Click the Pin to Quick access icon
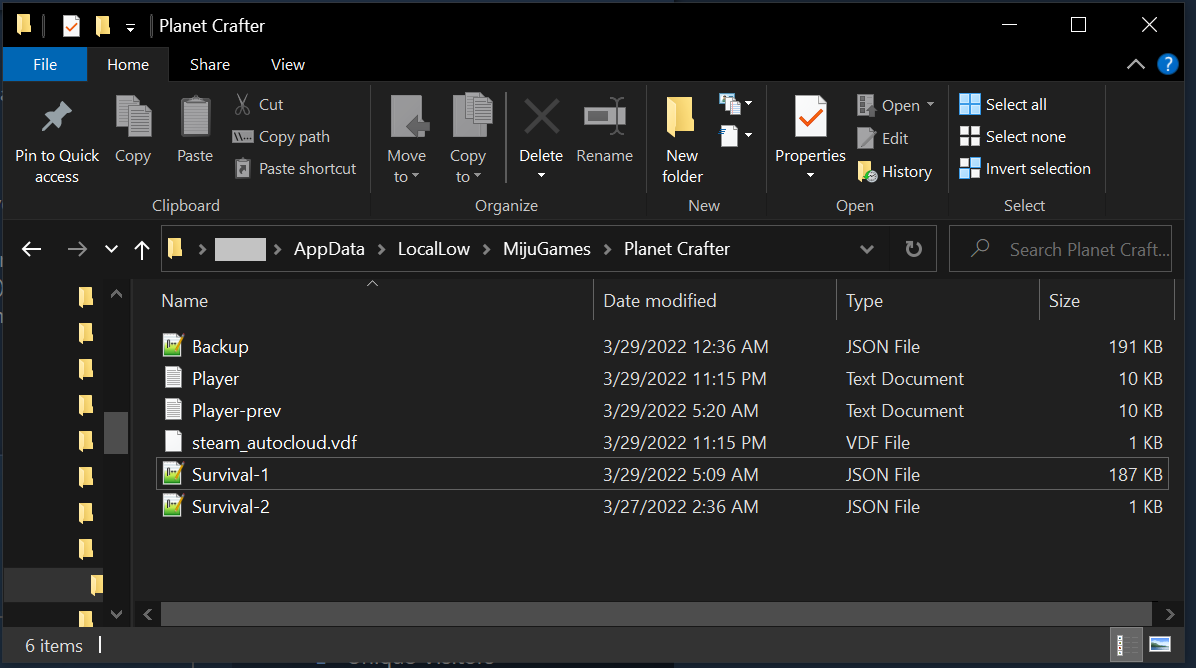Viewport: 1196px width, 668px height. coord(57,118)
